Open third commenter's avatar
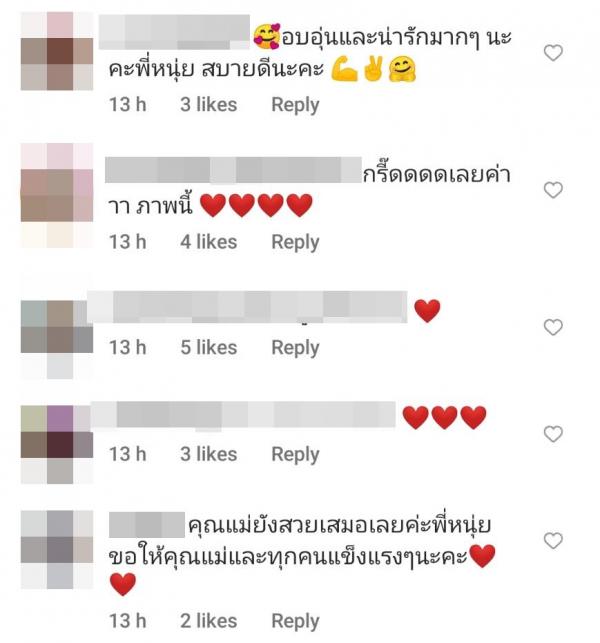The image size is (600, 643). click(57, 340)
